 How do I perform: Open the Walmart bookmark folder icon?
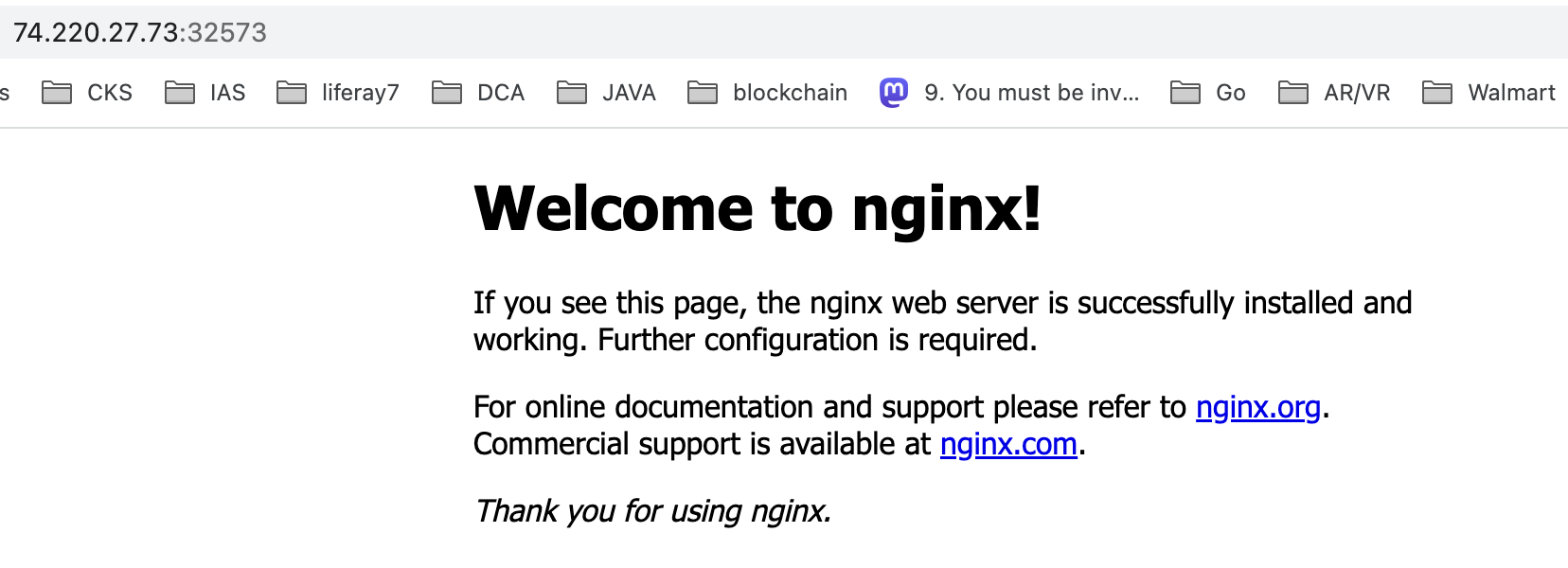click(x=1437, y=93)
